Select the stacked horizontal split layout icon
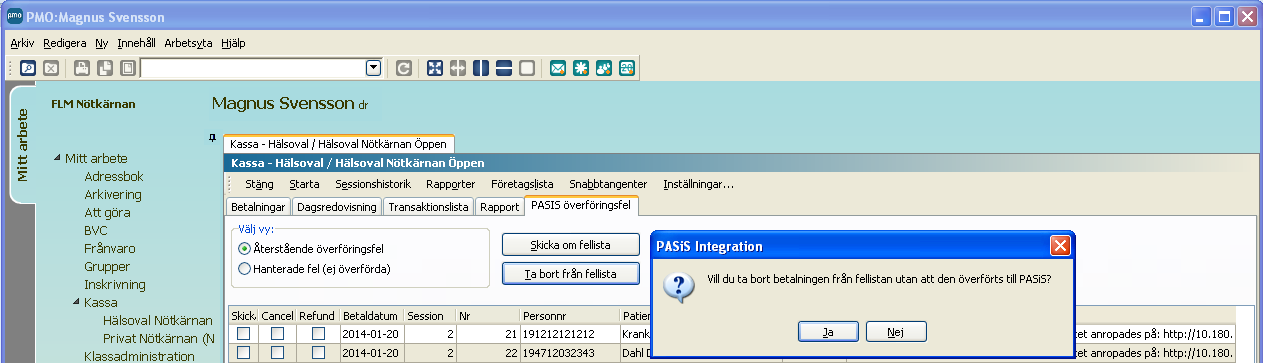 (504, 68)
